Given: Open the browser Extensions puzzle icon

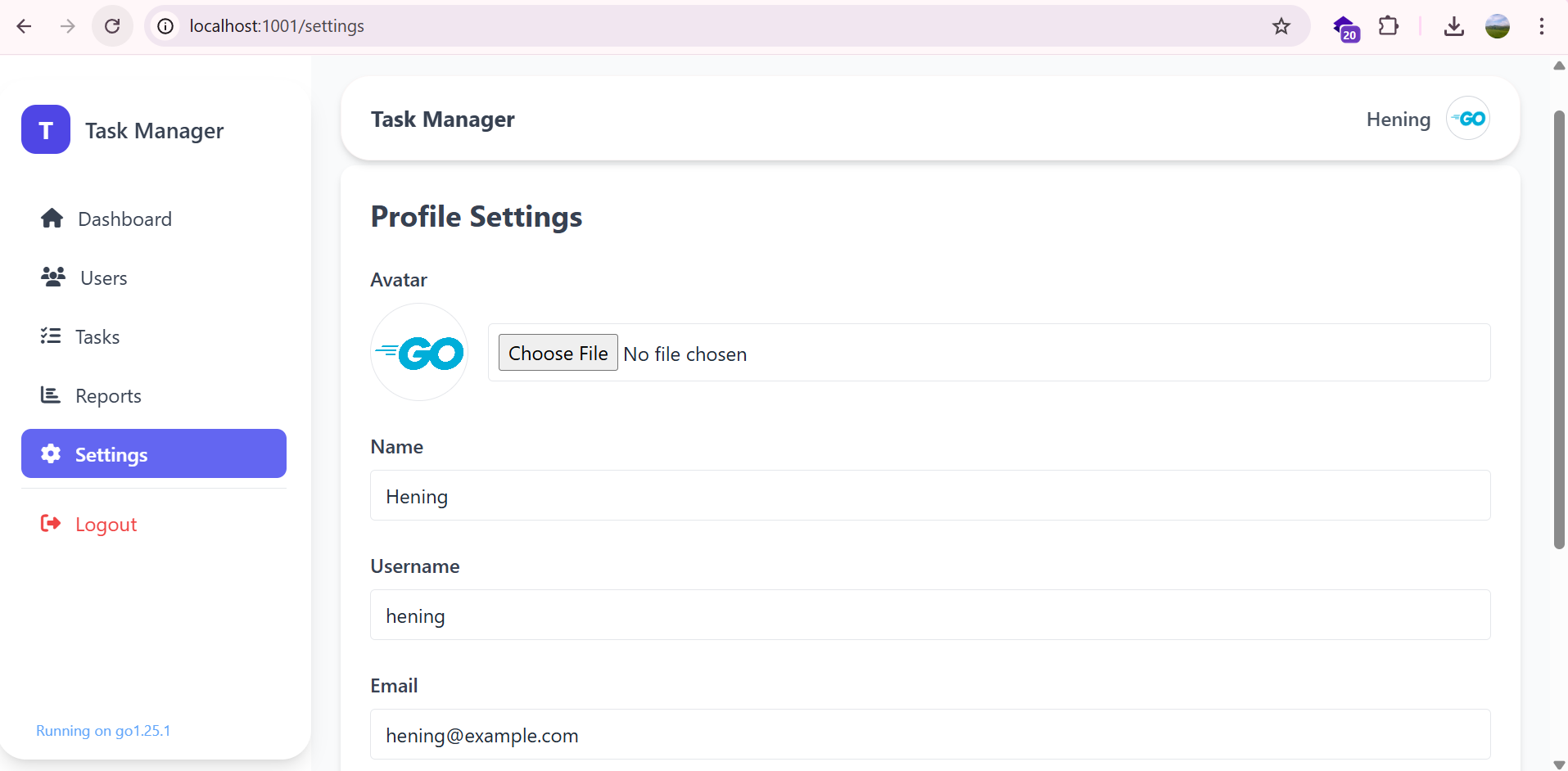Looking at the screenshot, I should point(1389,26).
